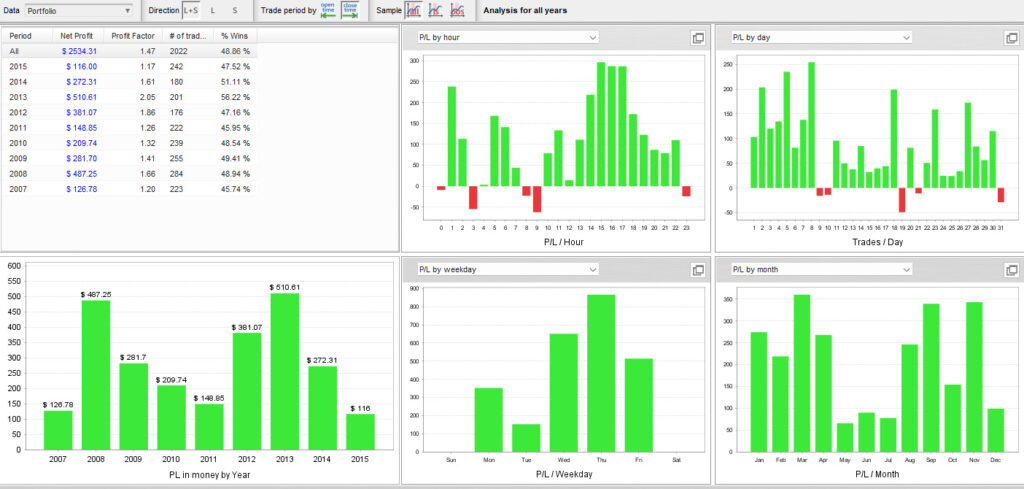Pop out the P/L by day chart
The height and width of the screenshot is (489, 1024).
[1013, 38]
